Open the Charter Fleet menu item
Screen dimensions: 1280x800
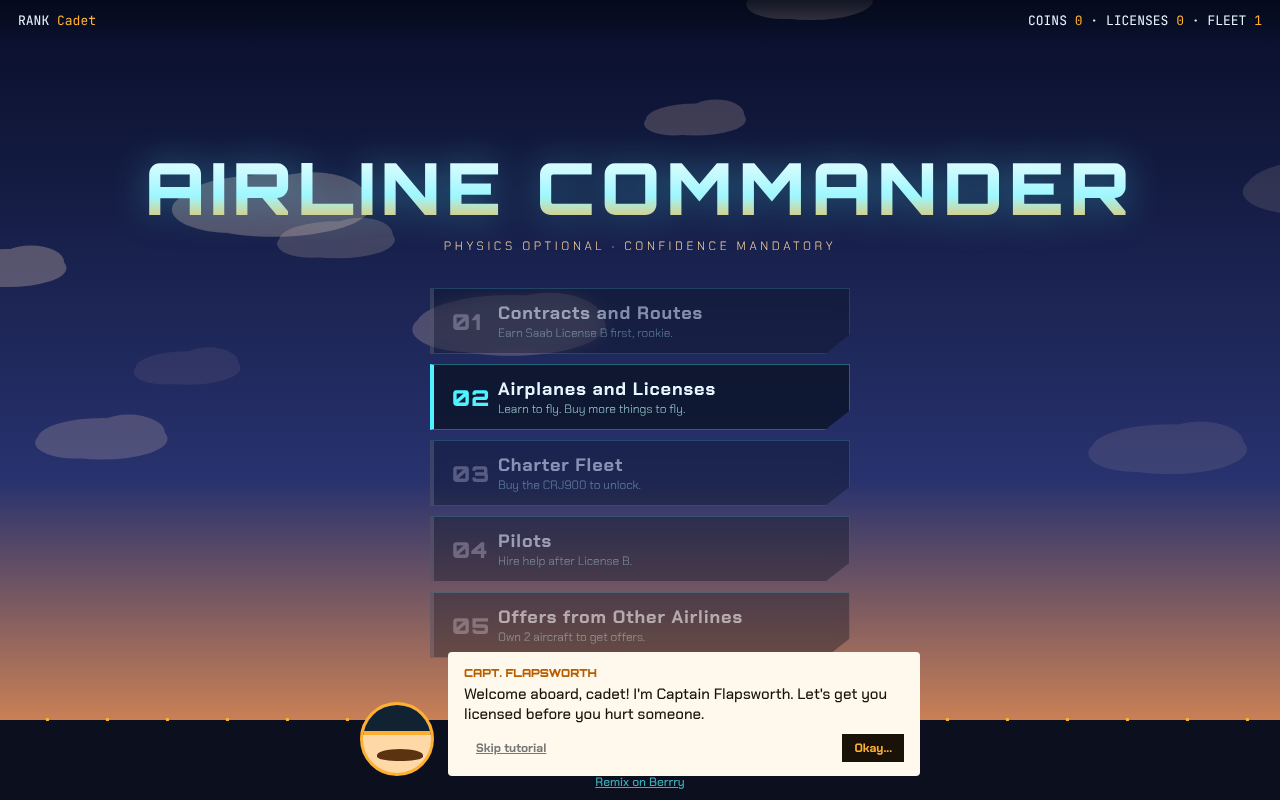[x=640, y=473]
